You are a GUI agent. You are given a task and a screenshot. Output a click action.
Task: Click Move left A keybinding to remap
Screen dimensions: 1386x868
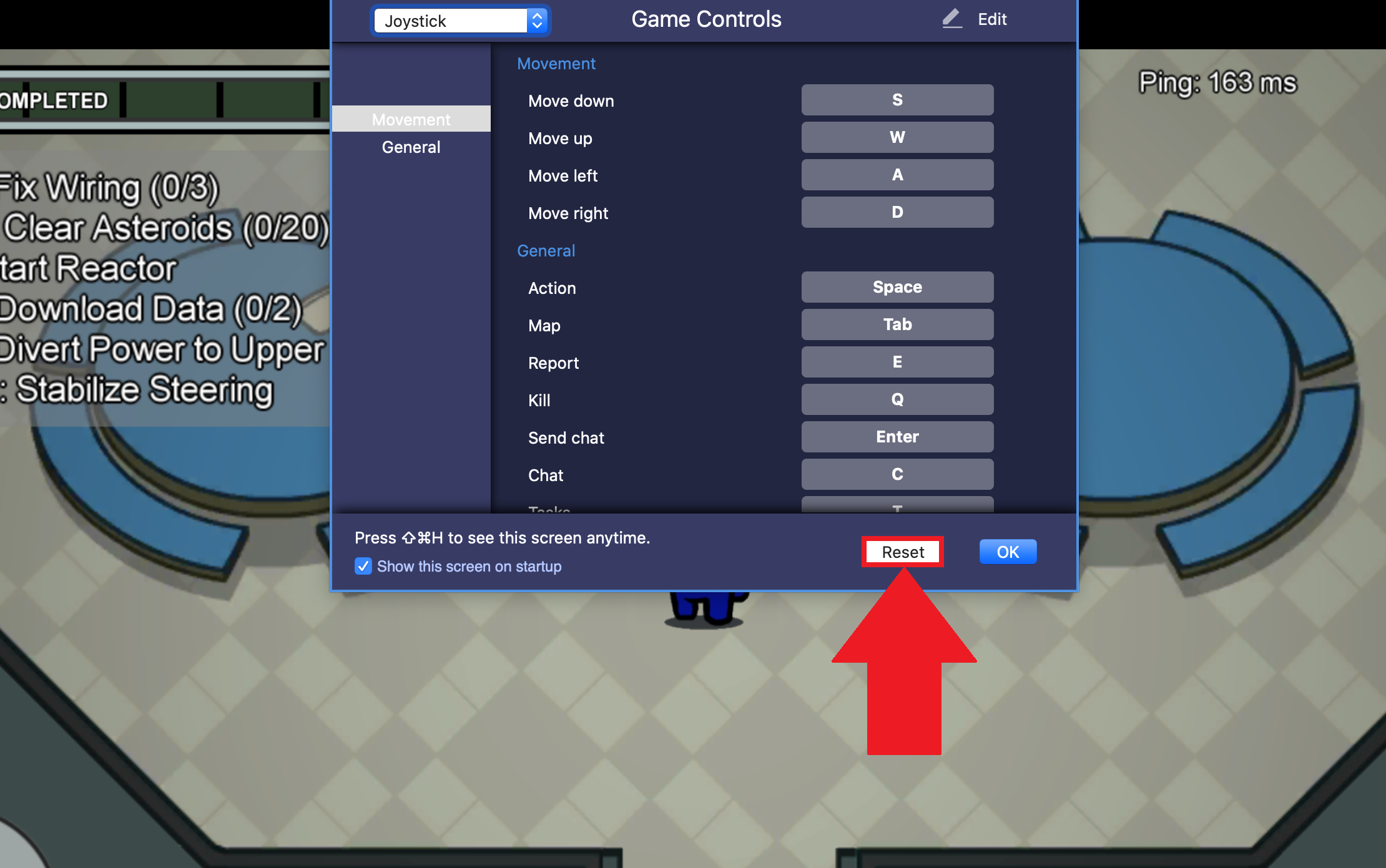897,175
